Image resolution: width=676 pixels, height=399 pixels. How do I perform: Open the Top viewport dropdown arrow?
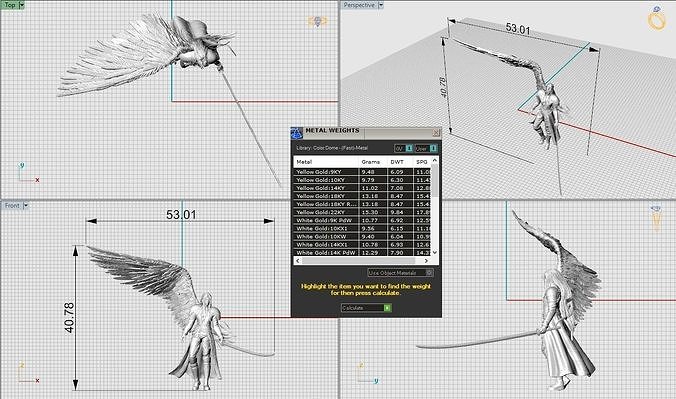[x=22, y=5]
